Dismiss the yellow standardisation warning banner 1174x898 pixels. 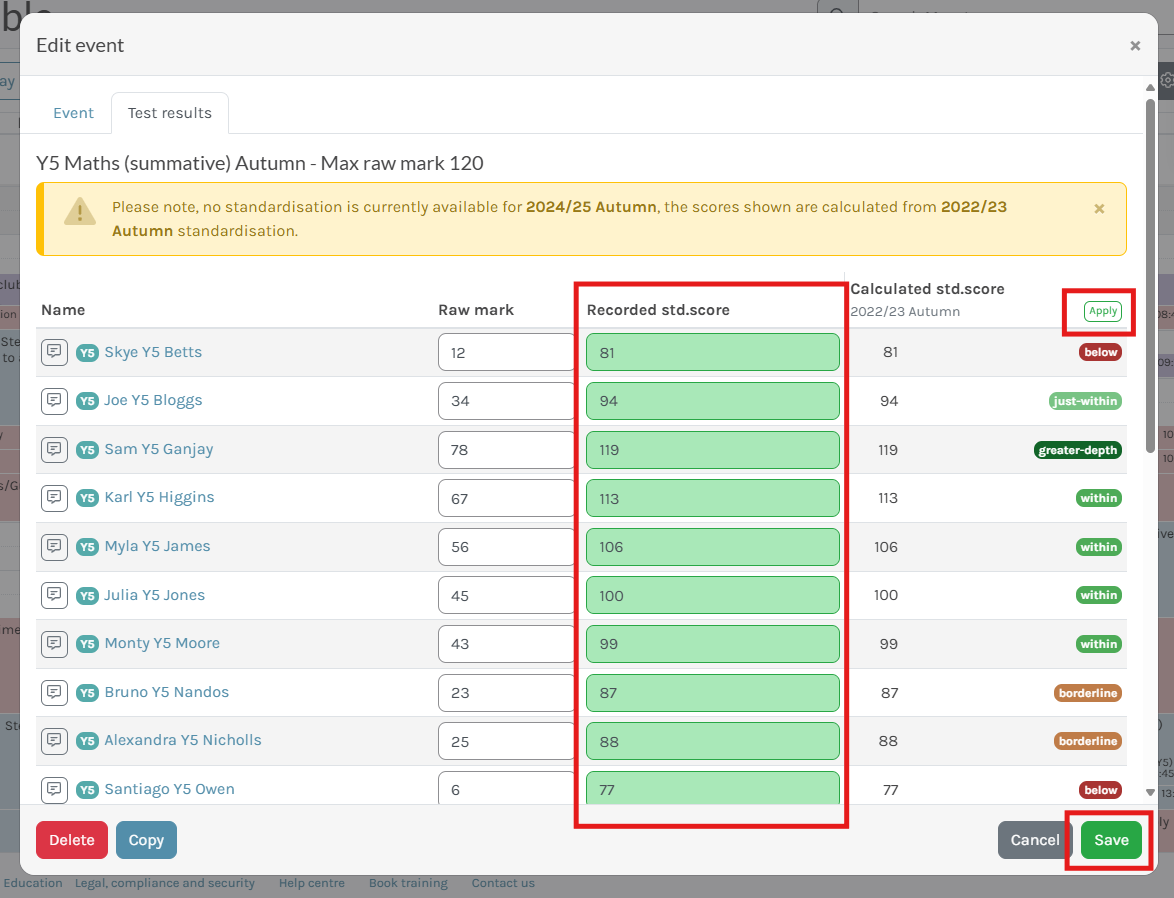tap(1099, 209)
